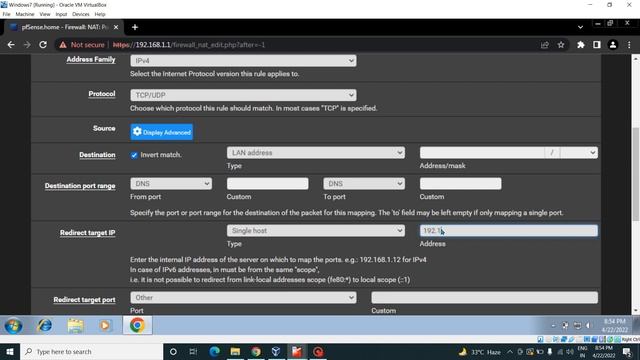Click the 33°C Haze weather widget
This screenshot has width=640, height=360.
[480, 351]
